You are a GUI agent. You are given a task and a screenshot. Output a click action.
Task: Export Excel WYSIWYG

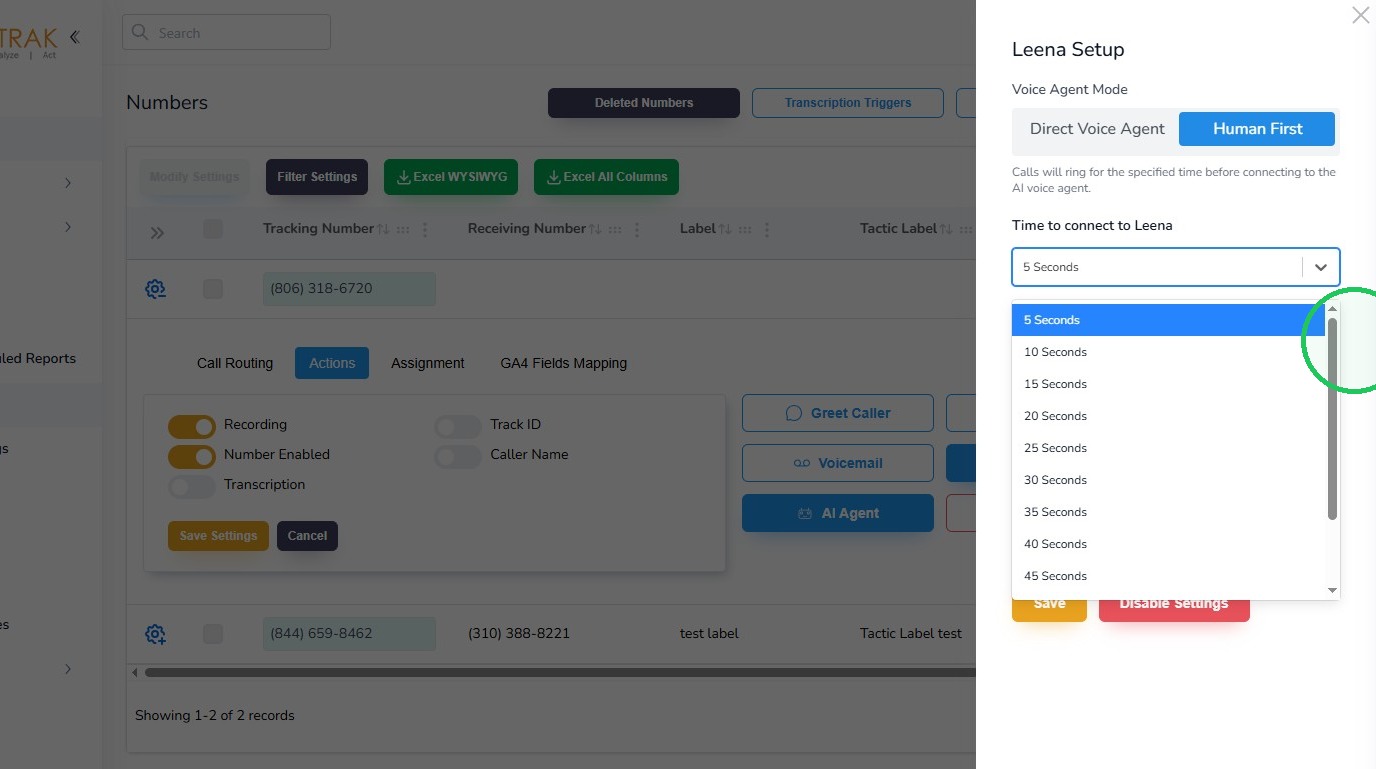pos(452,177)
